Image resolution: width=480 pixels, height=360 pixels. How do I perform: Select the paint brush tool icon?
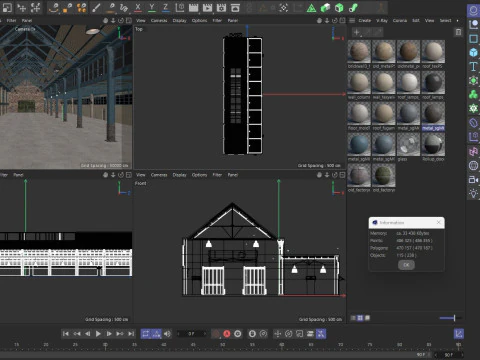[96, 7]
